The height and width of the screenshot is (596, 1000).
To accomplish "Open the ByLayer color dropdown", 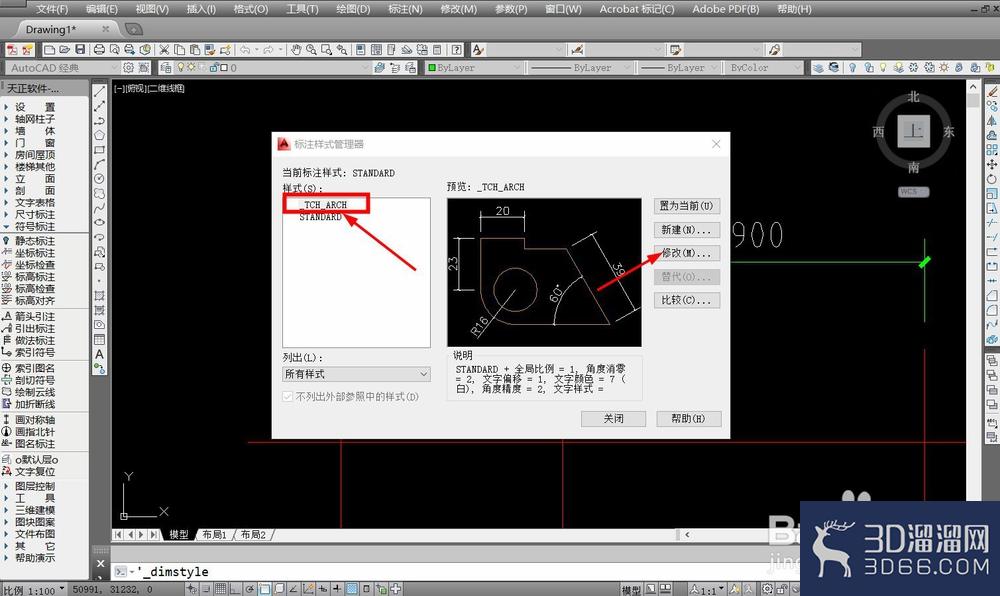I will [474, 68].
